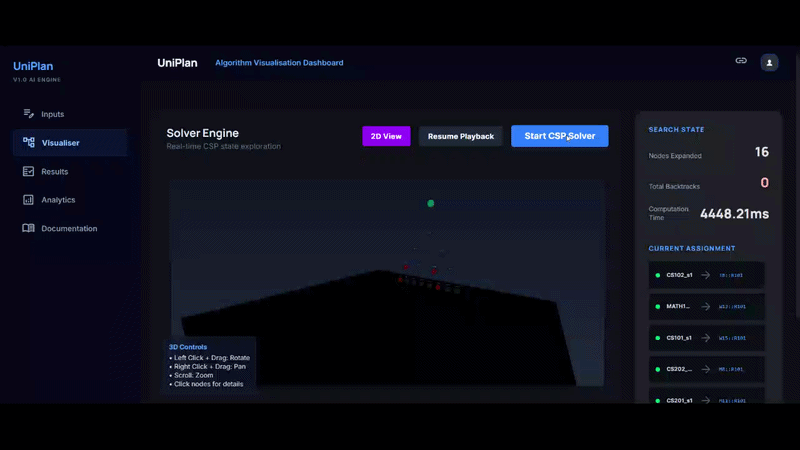Click the arrow in CS101_s1 row
Screen dimensions: 800x450
(706, 338)
